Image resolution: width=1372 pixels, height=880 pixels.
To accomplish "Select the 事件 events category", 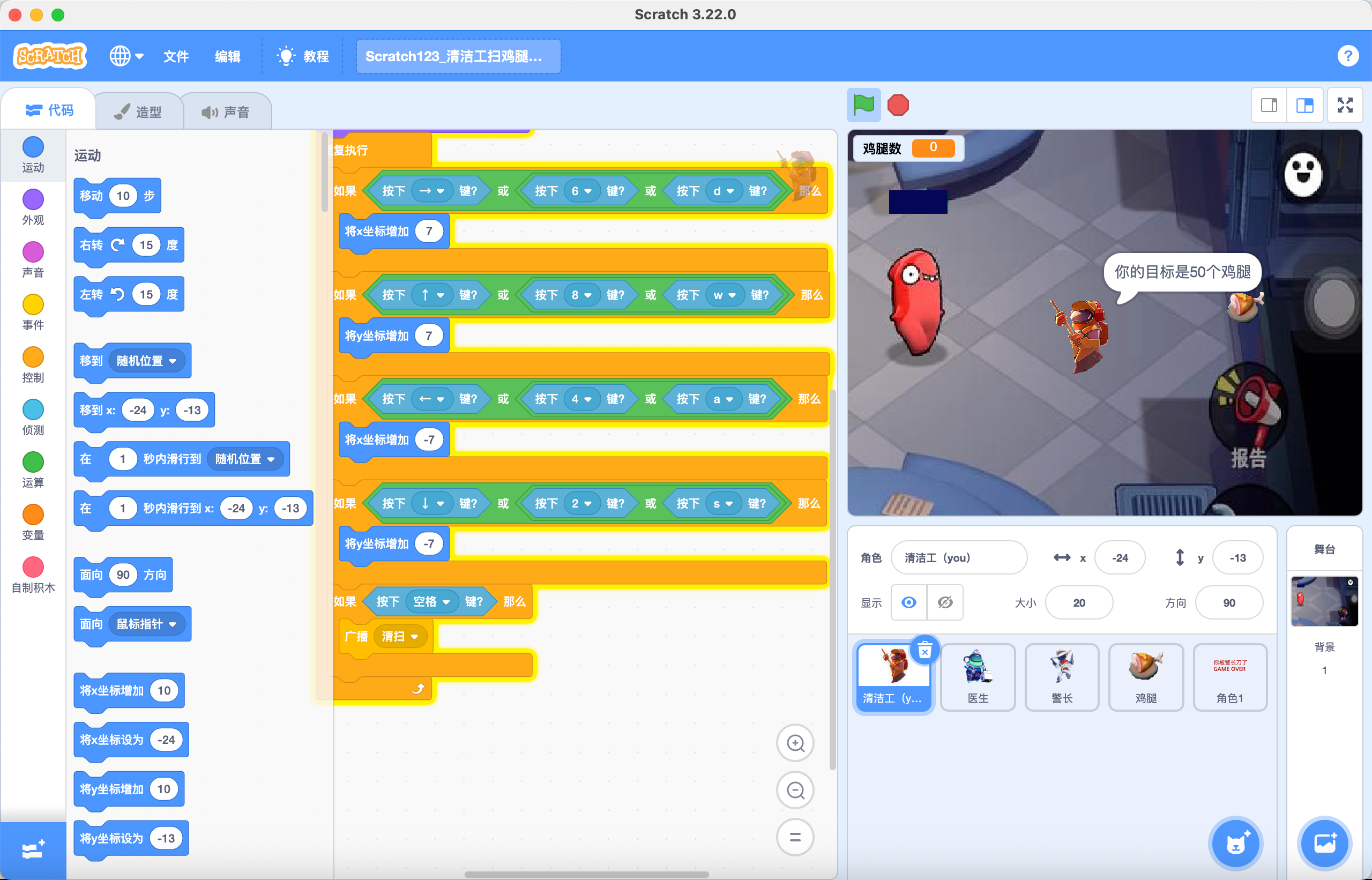I will click(33, 312).
